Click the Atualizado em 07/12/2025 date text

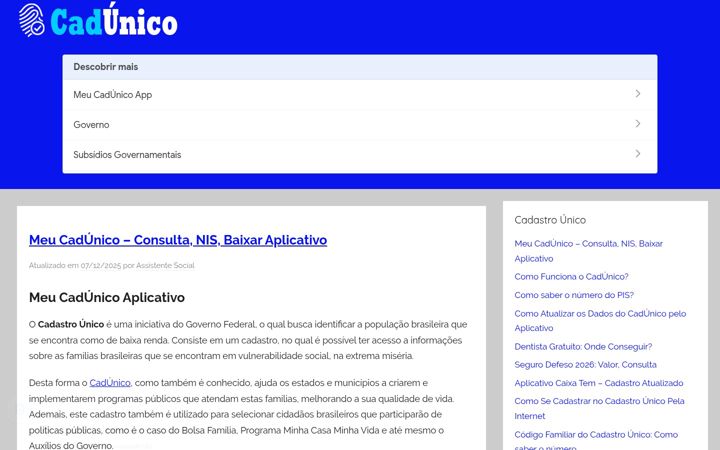coord(75,265)
